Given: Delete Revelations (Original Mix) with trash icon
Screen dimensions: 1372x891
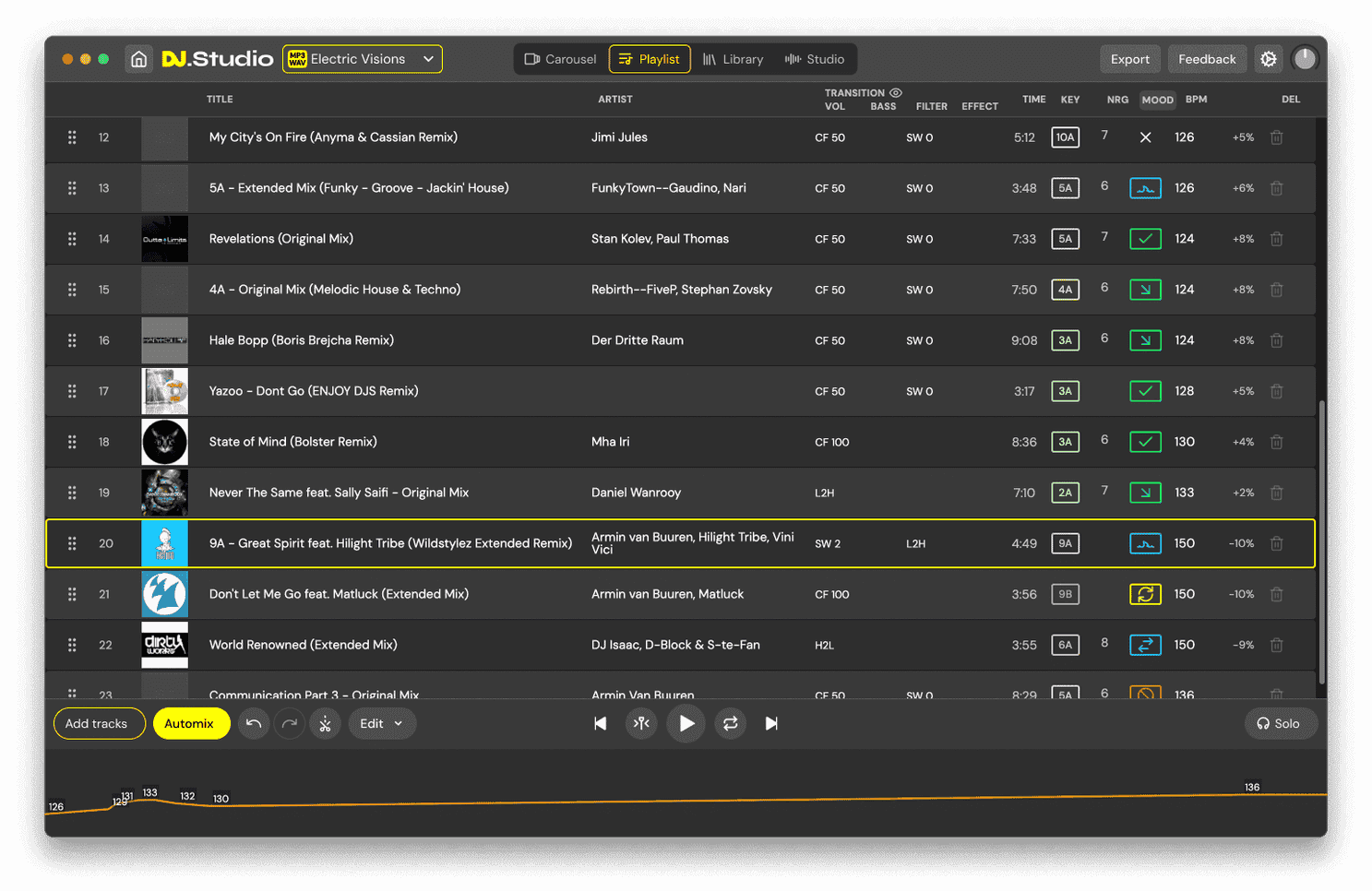Looking at the screenshot, I should (1276, 239).
